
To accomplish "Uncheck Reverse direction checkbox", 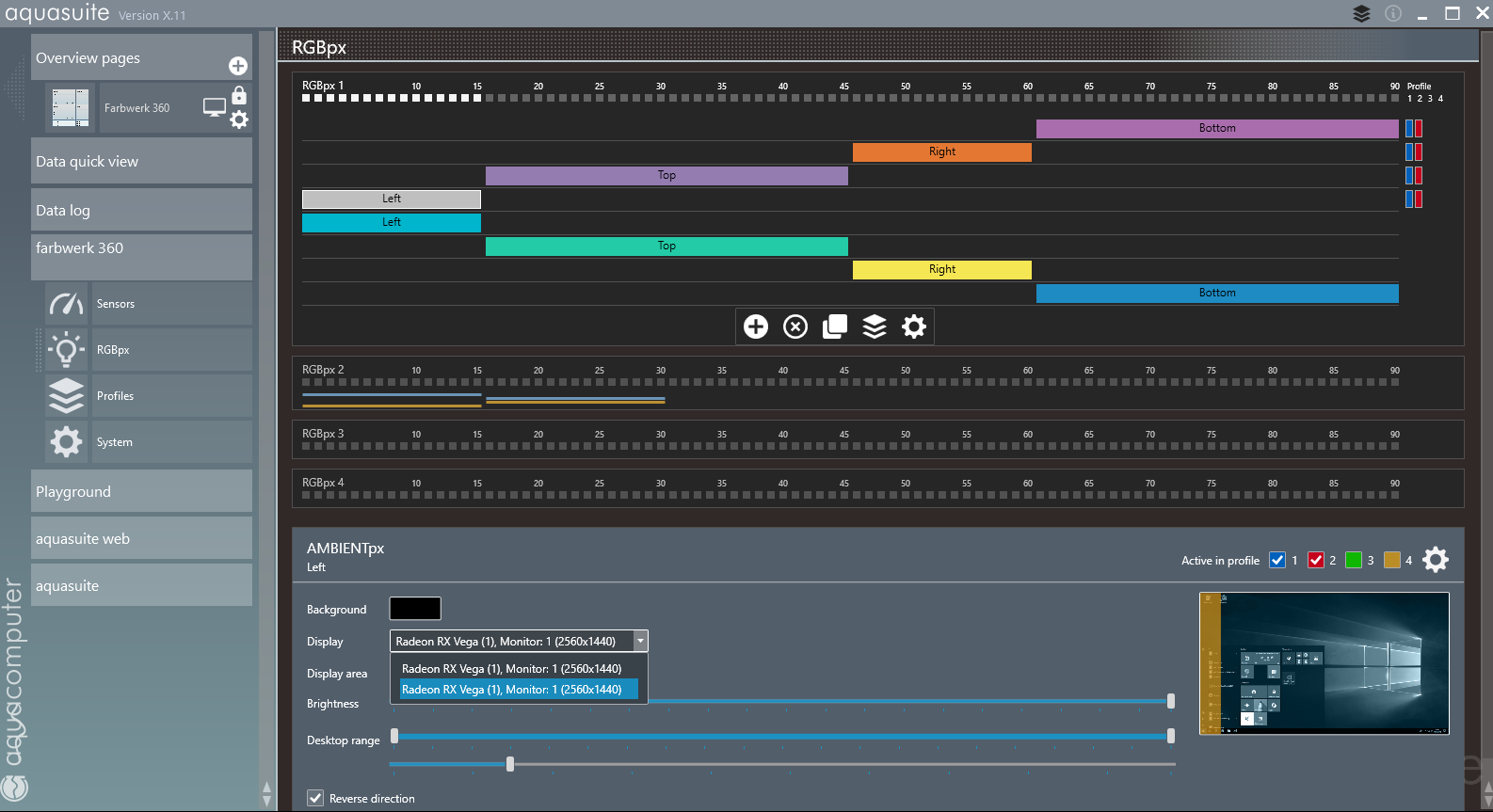I will tap(316, 798).
